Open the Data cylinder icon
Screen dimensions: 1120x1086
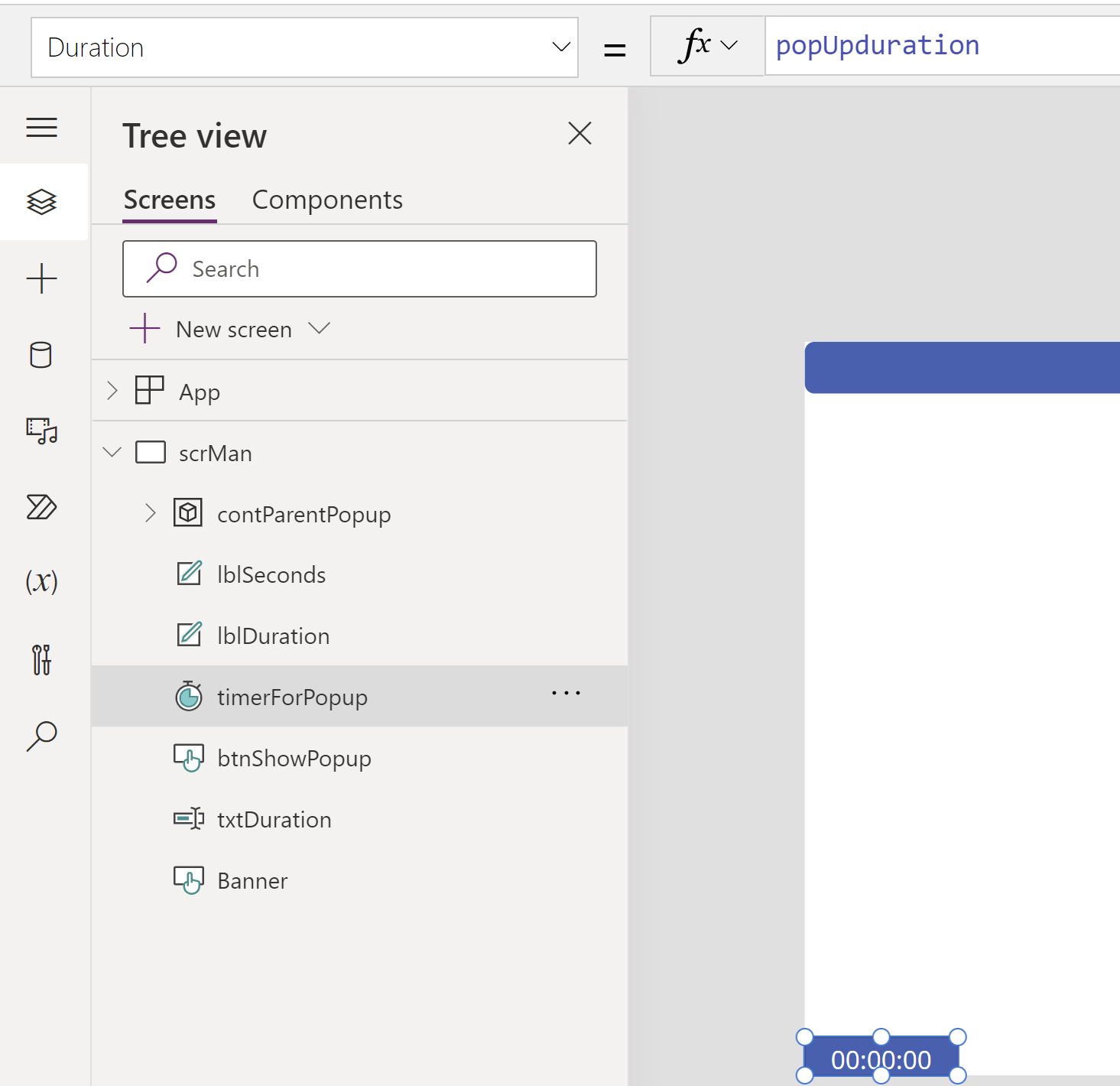coord(42,355)
